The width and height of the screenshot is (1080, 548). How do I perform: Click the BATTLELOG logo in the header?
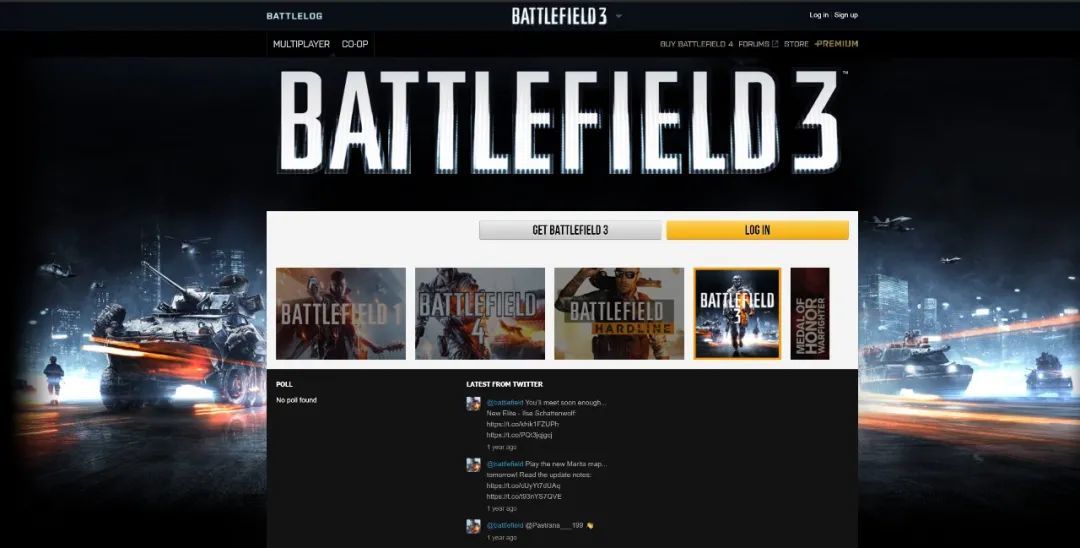click(294, 16)
